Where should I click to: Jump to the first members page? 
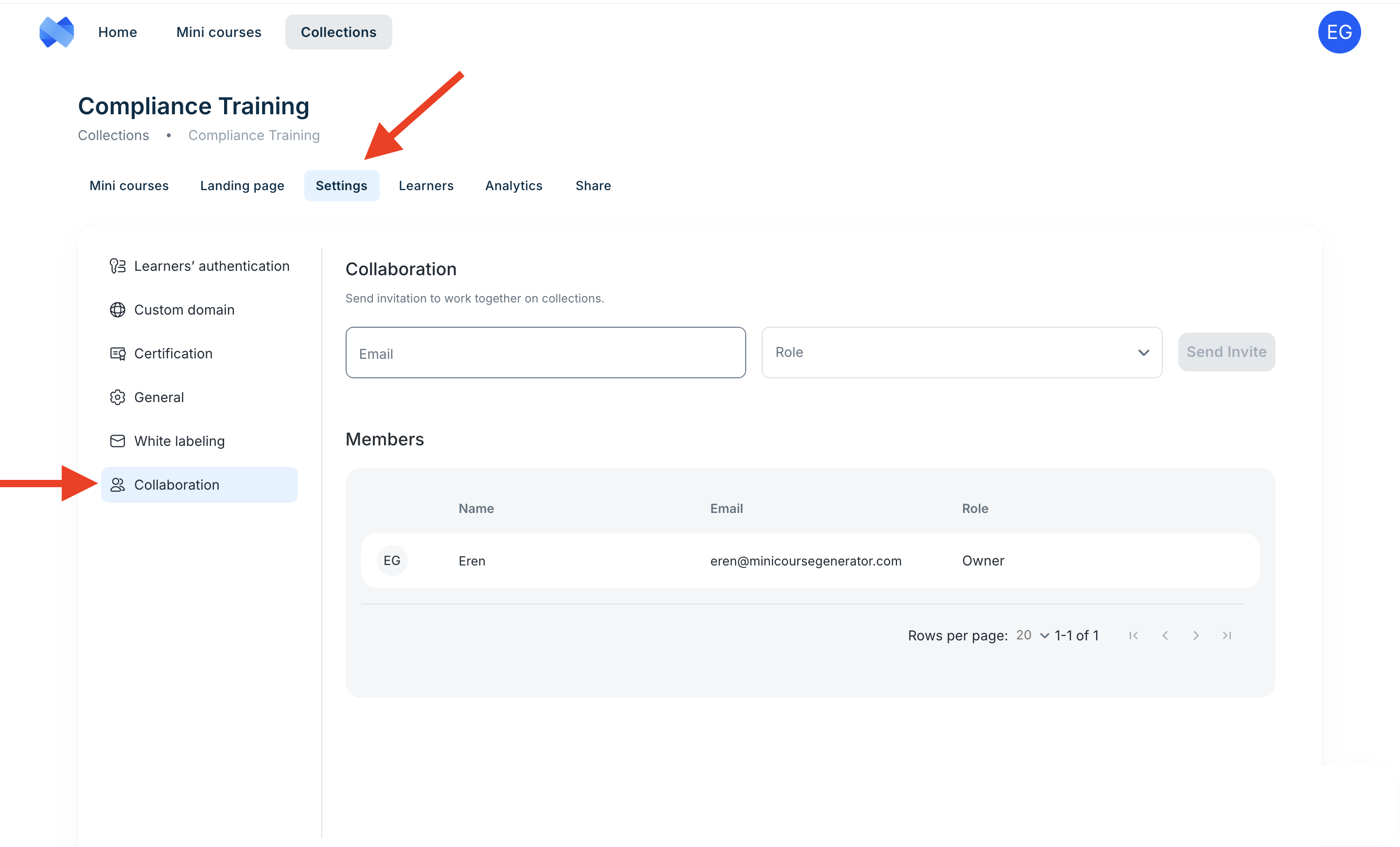[1134, 635]
